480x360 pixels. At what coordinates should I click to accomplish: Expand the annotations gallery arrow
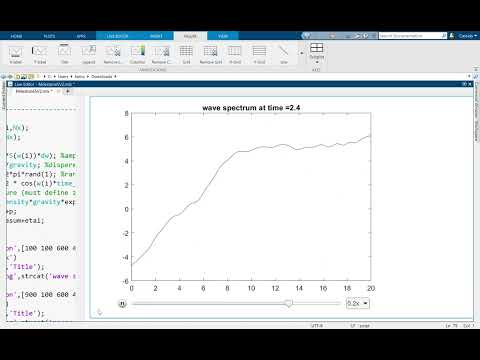[x=302, y=53]
